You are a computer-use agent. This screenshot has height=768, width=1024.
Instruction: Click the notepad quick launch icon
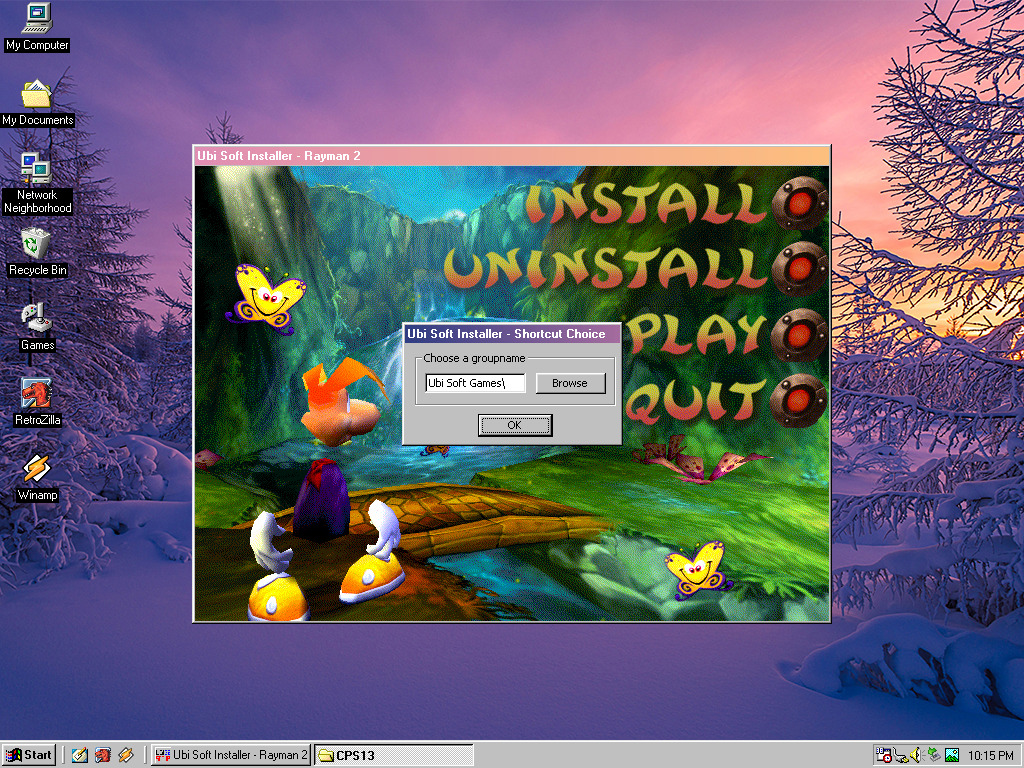click(80, 755)
